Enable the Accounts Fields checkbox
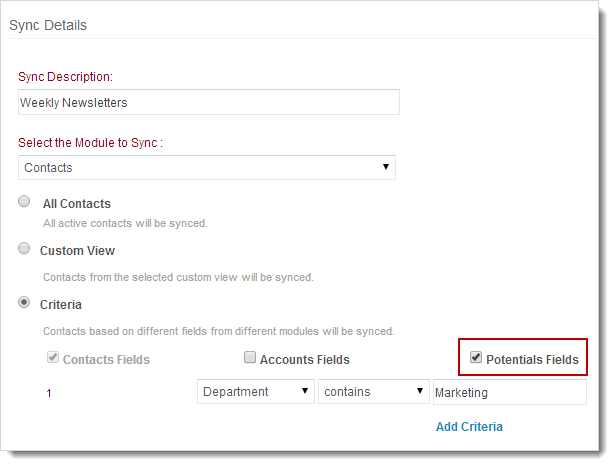This screenshot has height=466, width=614. (x=250, y=357)
